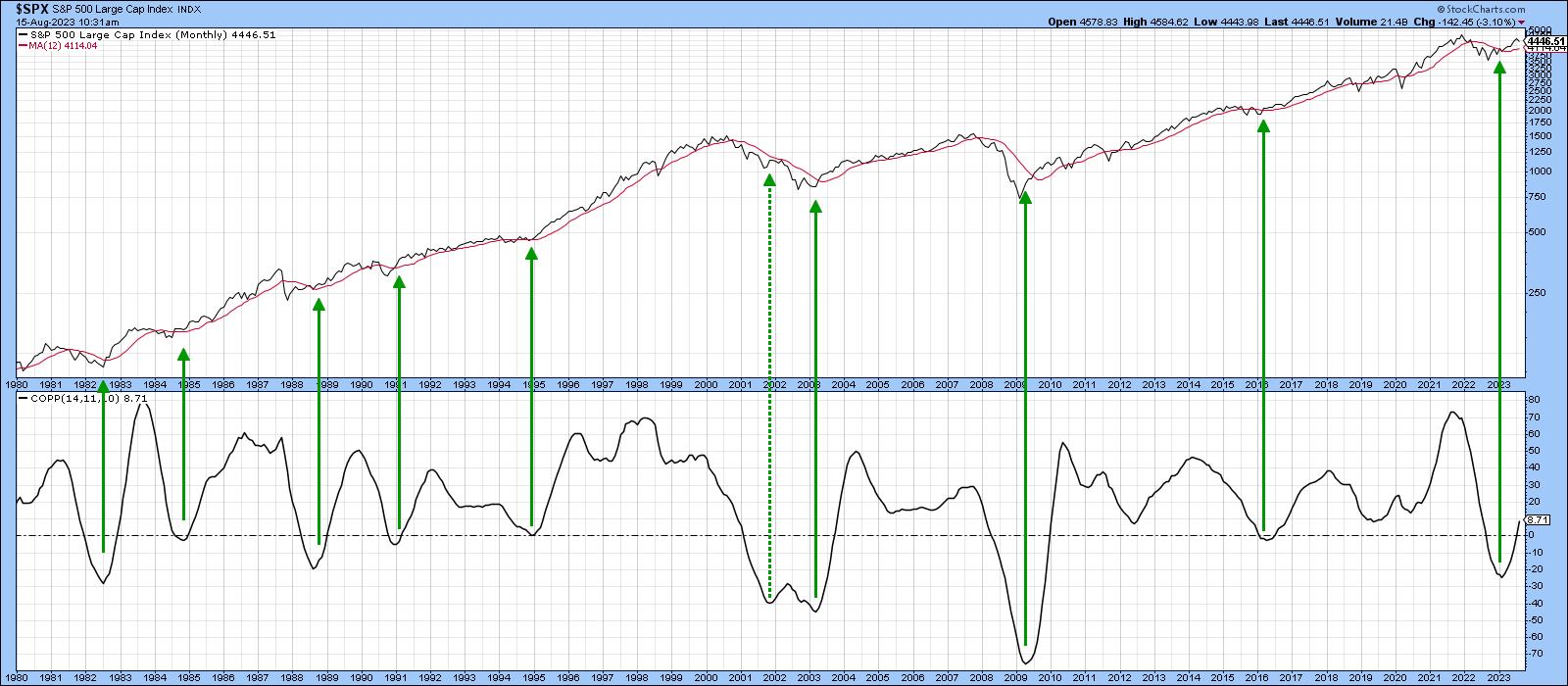
Task: Click the 60 label on the COPP axis
Action: point(1535,434)
